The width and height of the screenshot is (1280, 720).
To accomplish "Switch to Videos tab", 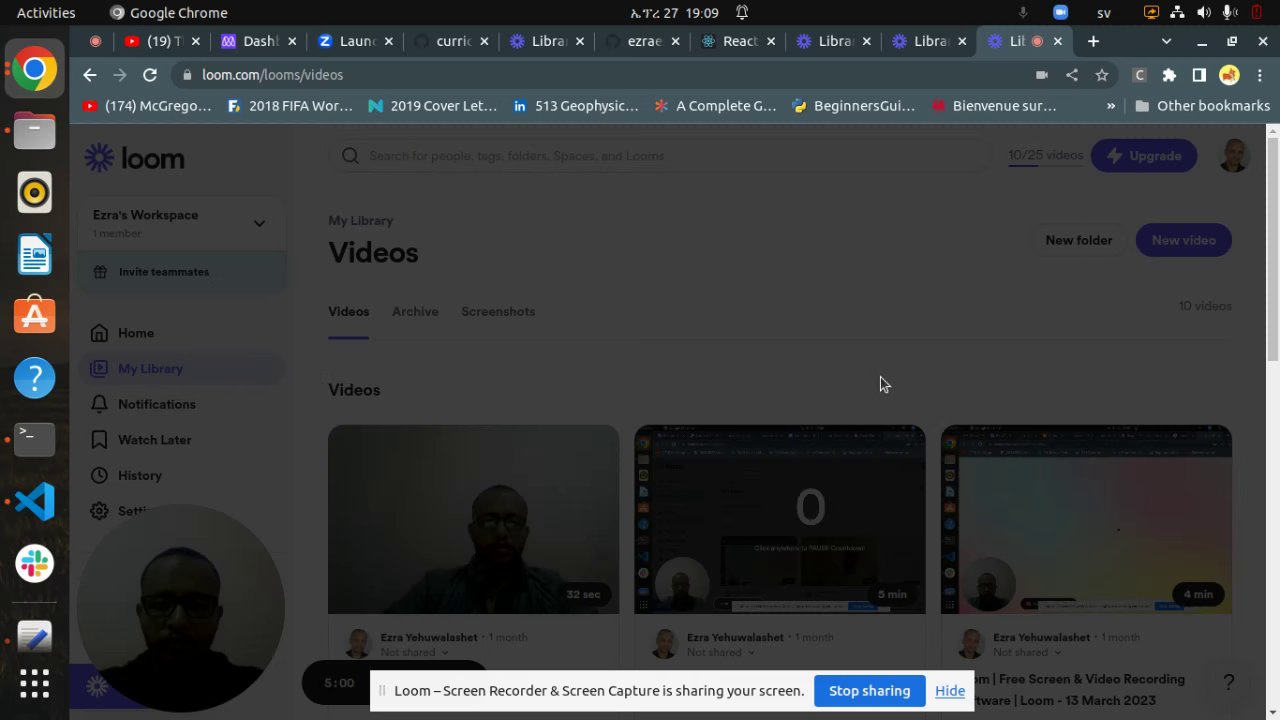I will pos(348,312).
